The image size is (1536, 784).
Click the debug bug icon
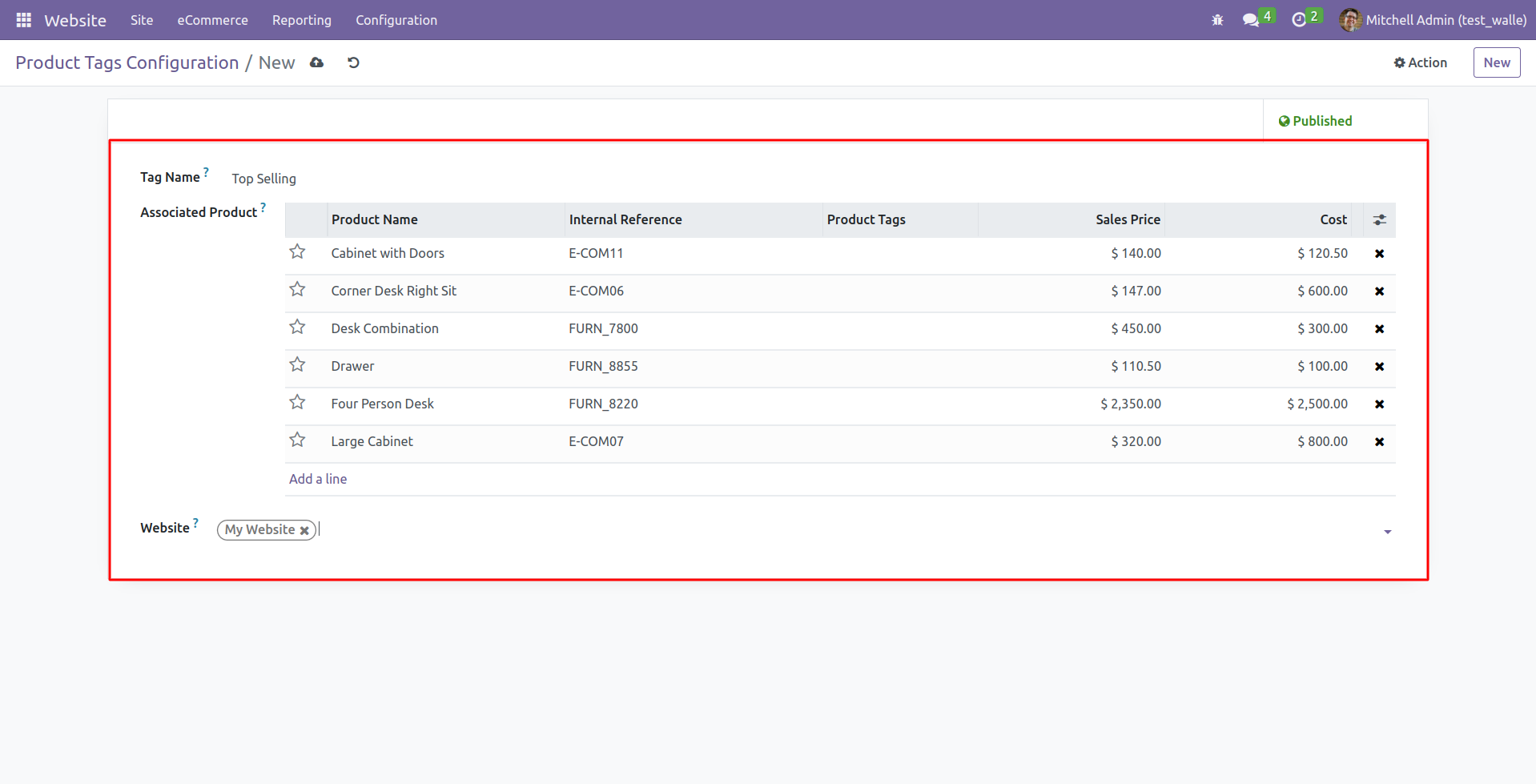coord(1217,20)
